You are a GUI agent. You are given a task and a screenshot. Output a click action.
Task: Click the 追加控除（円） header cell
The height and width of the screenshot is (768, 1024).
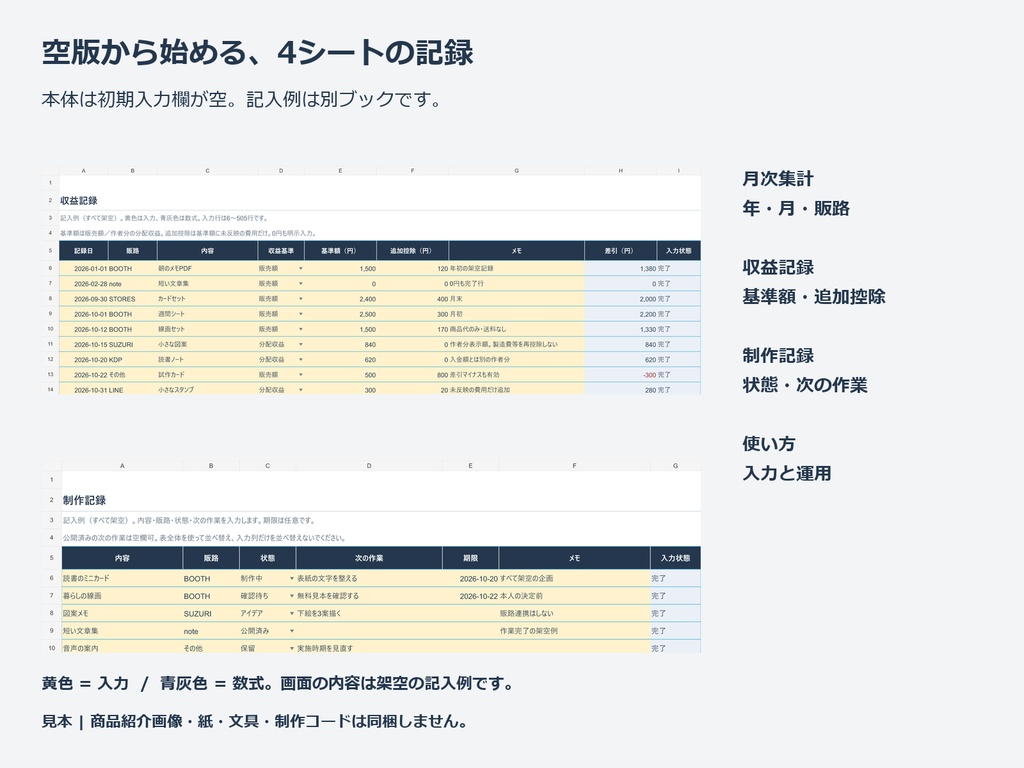(x=412, y=251)
